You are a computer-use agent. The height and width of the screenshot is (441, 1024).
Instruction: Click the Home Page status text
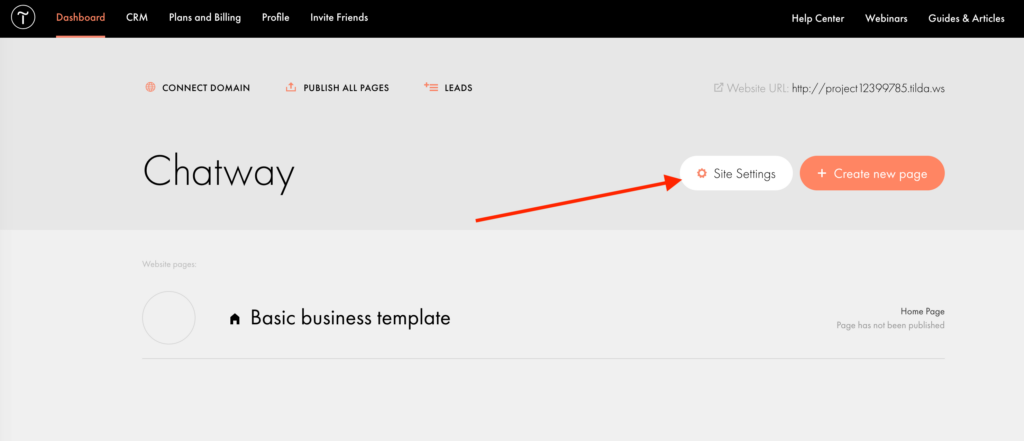click(922, 312)
